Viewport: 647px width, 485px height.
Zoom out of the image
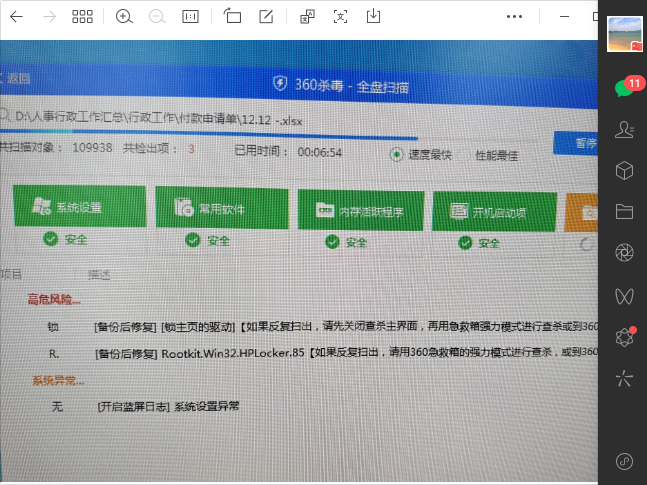pos(157,17)
